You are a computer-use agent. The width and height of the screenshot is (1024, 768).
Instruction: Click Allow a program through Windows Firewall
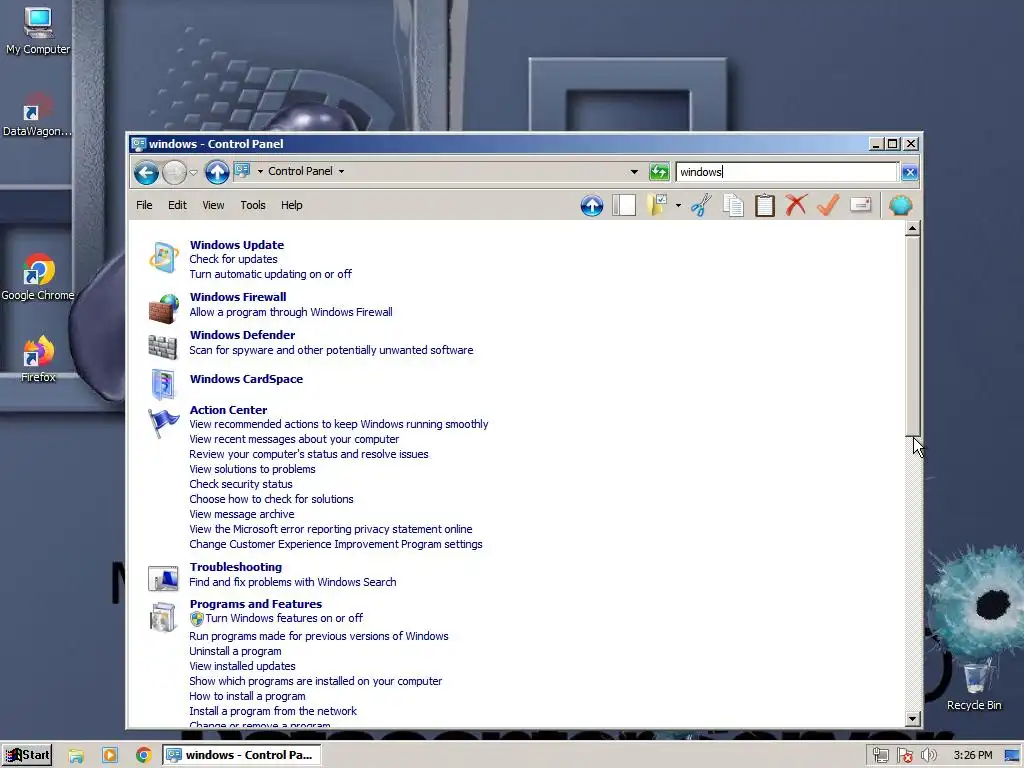point(291,312)
